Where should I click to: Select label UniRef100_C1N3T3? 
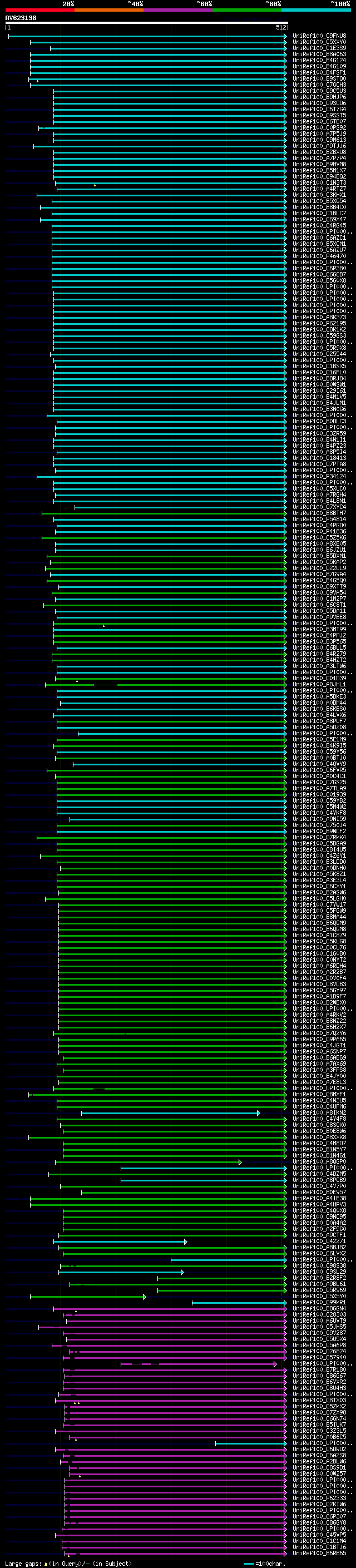click(x=319, y=182)
